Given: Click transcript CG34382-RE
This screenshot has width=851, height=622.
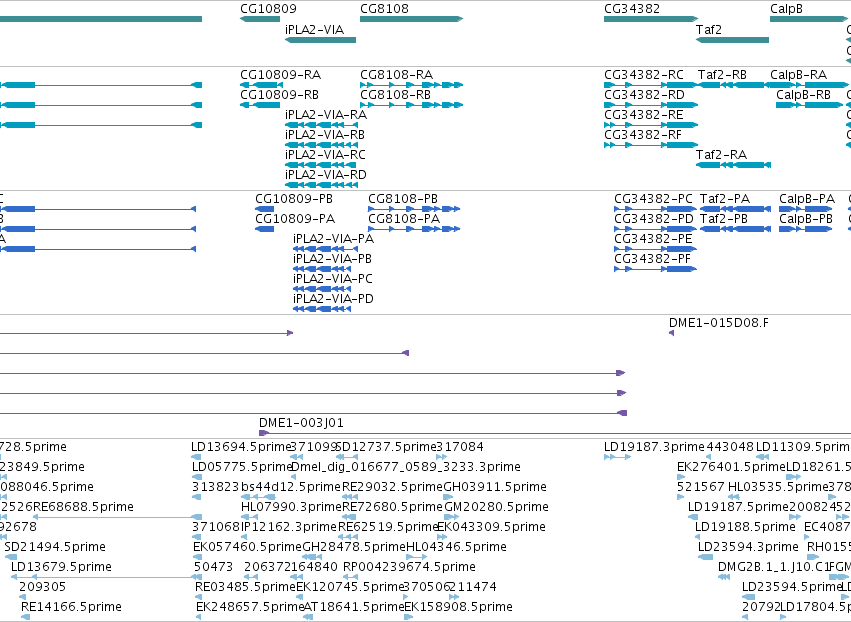Looking at the screenshot, I should pos(644,115).
